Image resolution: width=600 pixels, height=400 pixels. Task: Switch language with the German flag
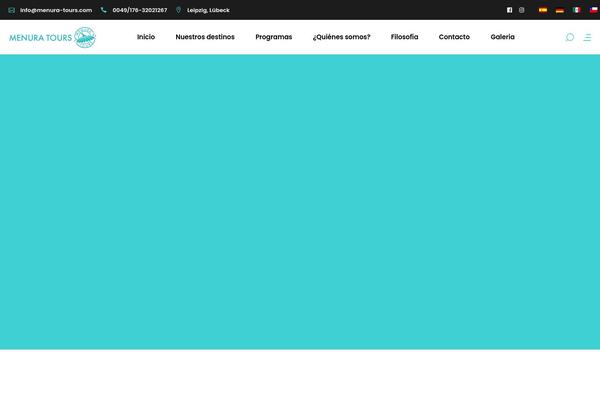pos(560,10)
